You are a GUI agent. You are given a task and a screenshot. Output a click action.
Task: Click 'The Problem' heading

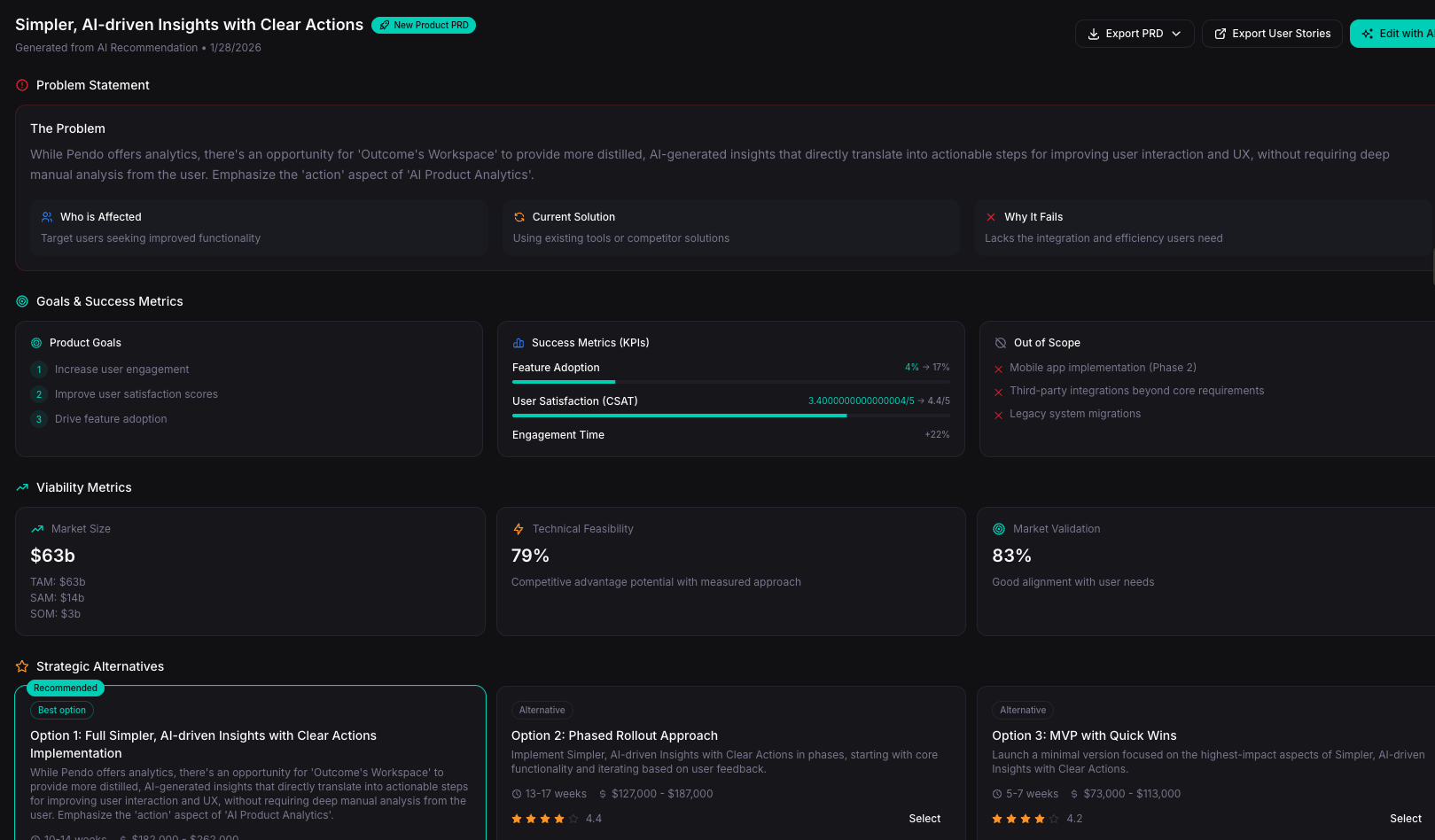pos(67,128)
